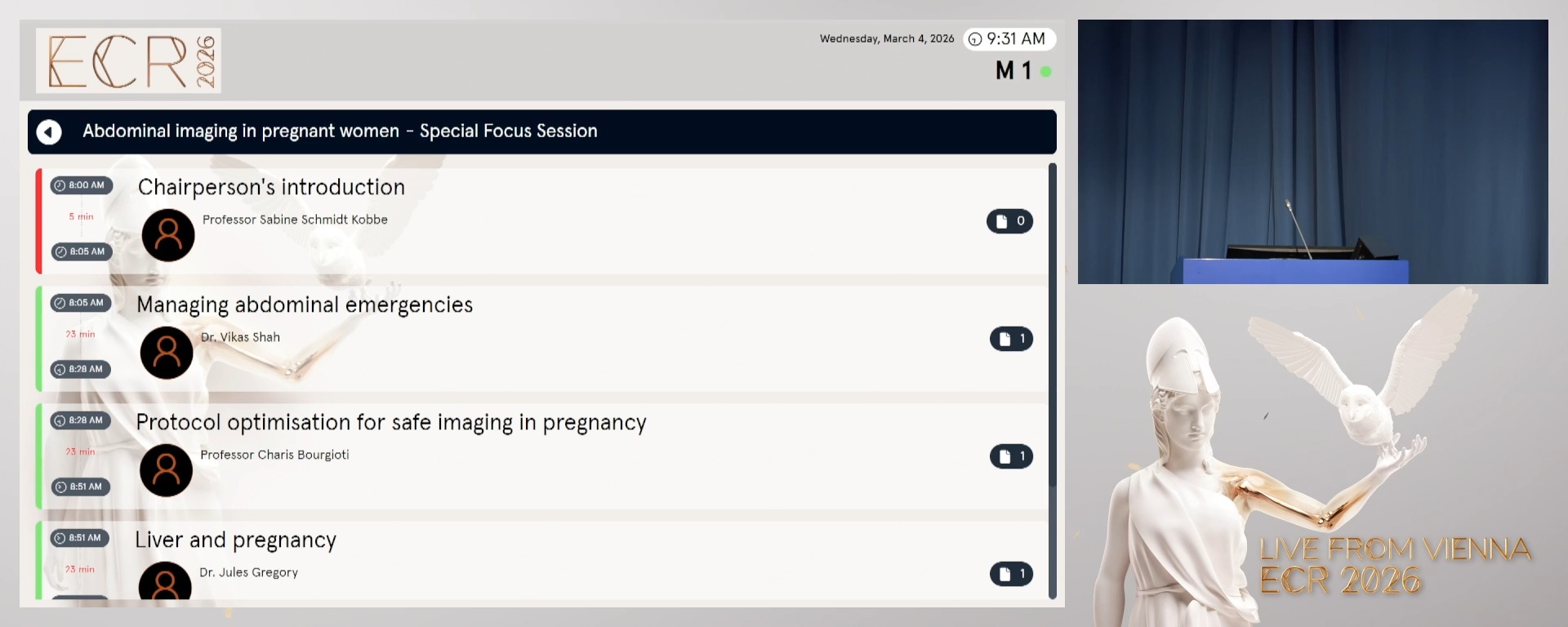This screenshot has width=1568, height=627.
Task: Select Dr. Vikas Shah's avatar icon
Action: 167,353
